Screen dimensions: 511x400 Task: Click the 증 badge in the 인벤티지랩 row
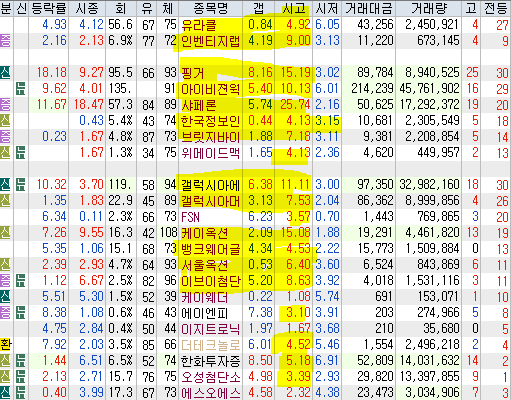[x=5, y=41]
